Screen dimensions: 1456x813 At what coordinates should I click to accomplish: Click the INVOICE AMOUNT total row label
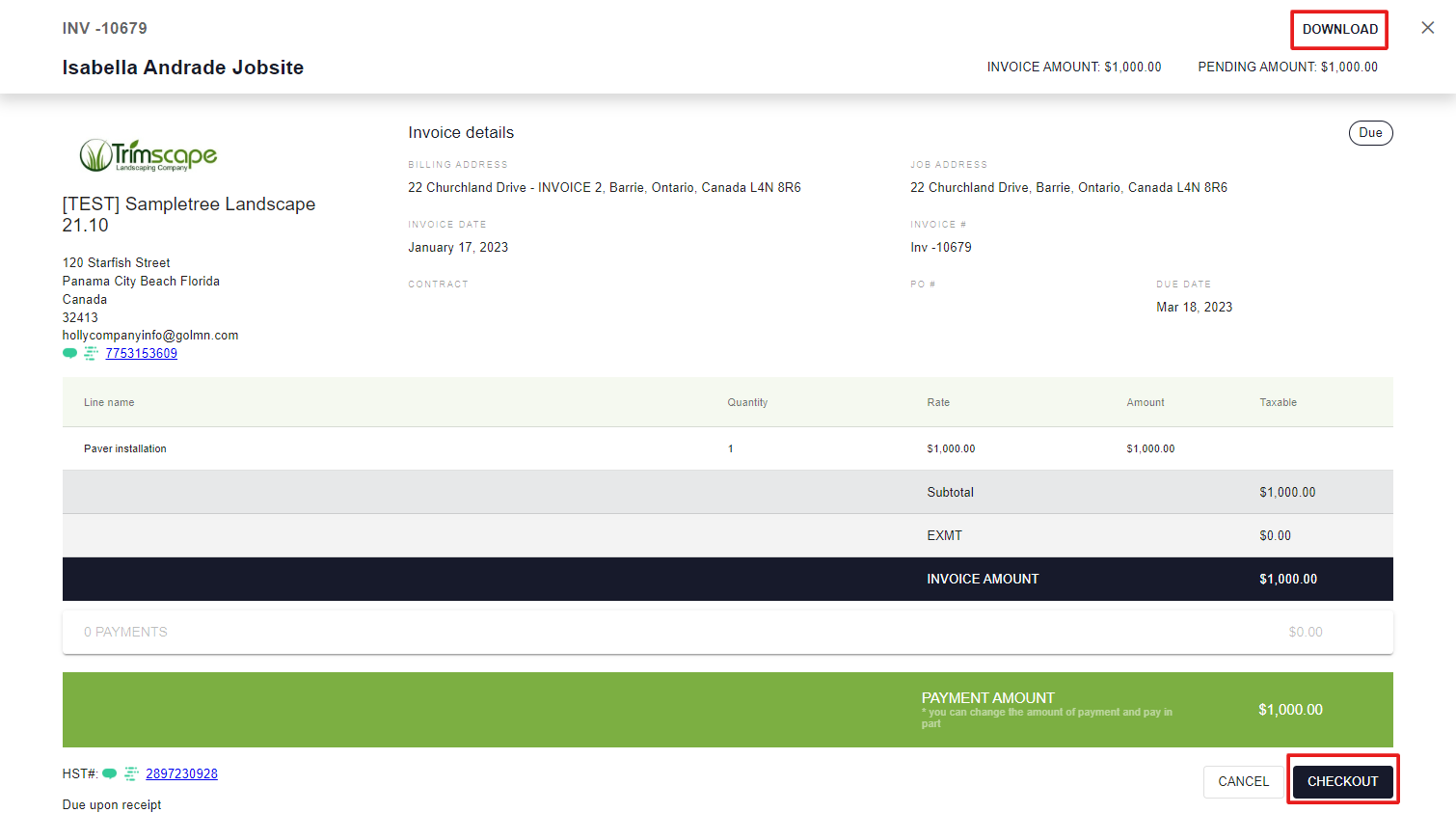pyautogui.click(x=983, y=579)
